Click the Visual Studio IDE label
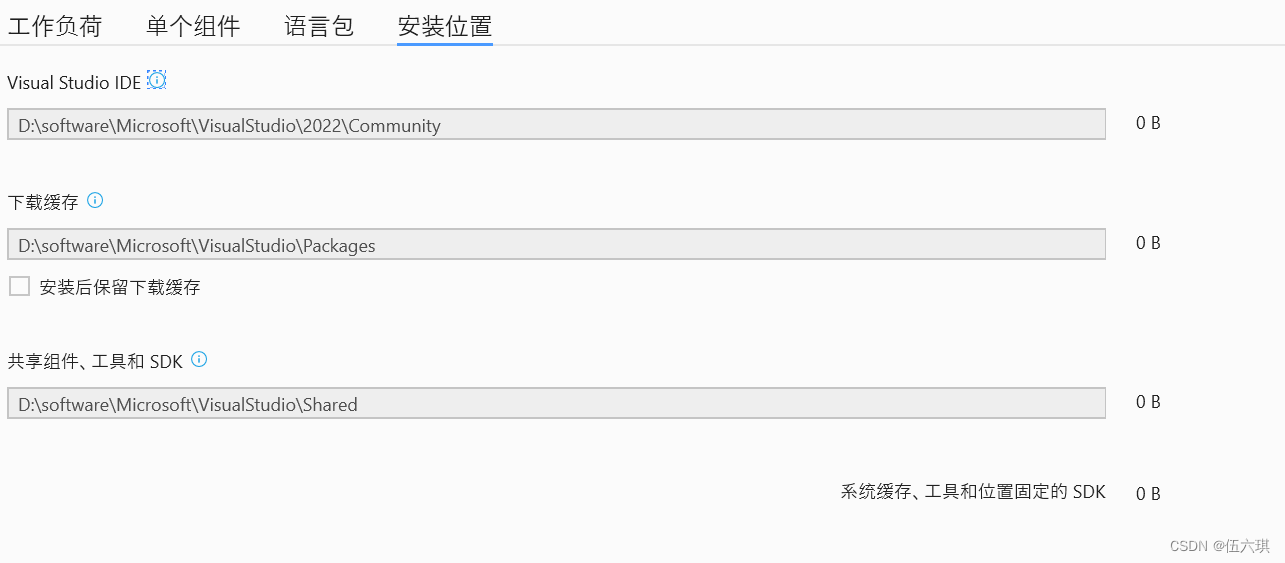This screenshot has width=1285, height=563. 74,83
